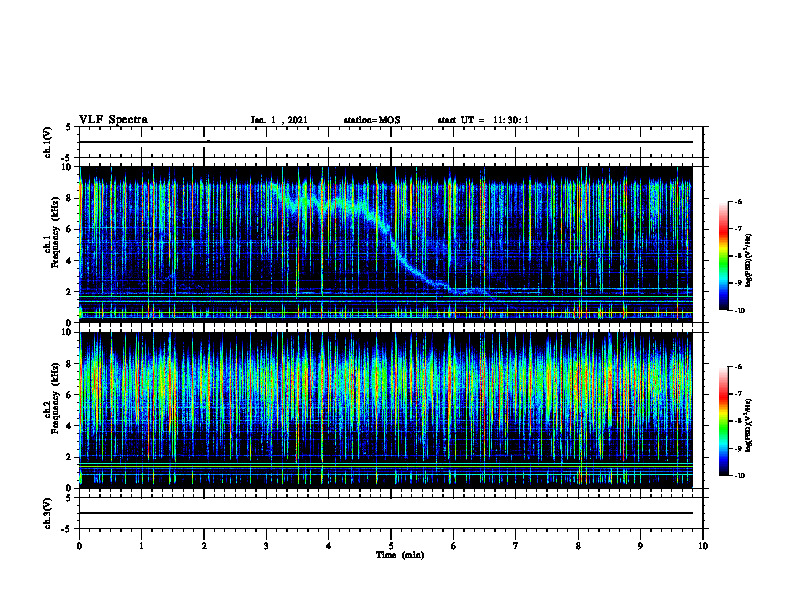Click time-axis tick label "3"
The width and height of the screenshot is (792, 612).
pos(266,546)
